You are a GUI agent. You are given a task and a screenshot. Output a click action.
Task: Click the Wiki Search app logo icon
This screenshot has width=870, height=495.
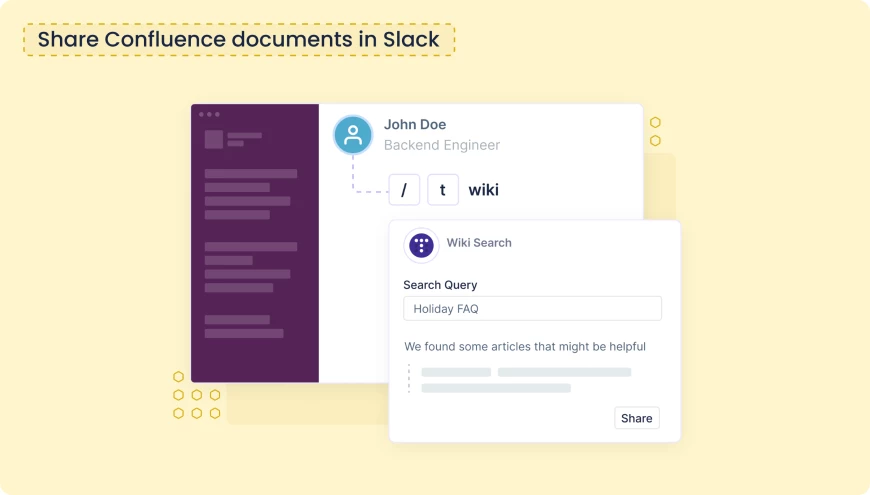coord(421,245)
